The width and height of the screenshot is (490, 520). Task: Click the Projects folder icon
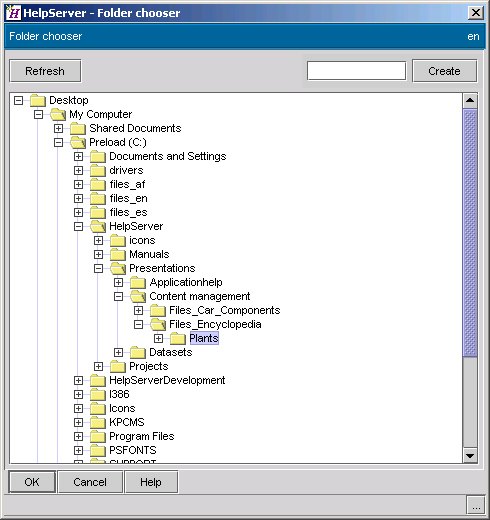[118, 366]
